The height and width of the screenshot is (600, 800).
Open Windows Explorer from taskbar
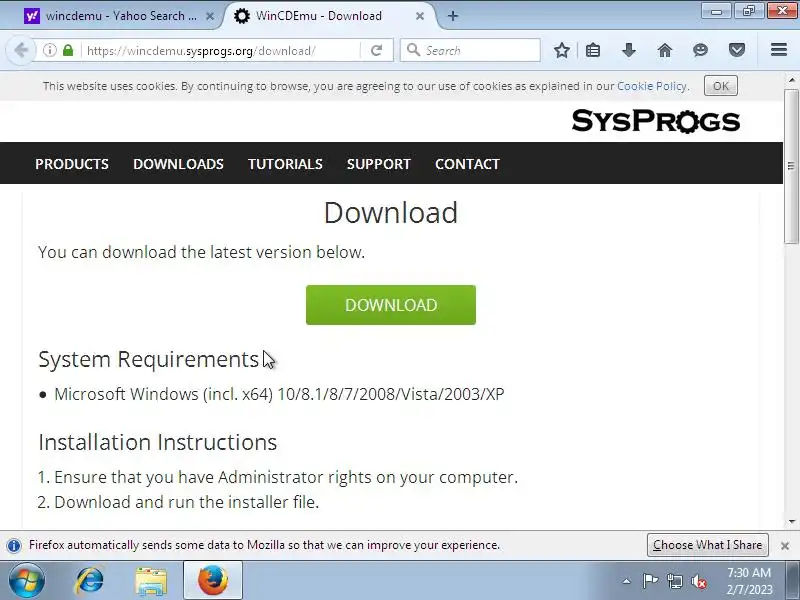[151, 581]
